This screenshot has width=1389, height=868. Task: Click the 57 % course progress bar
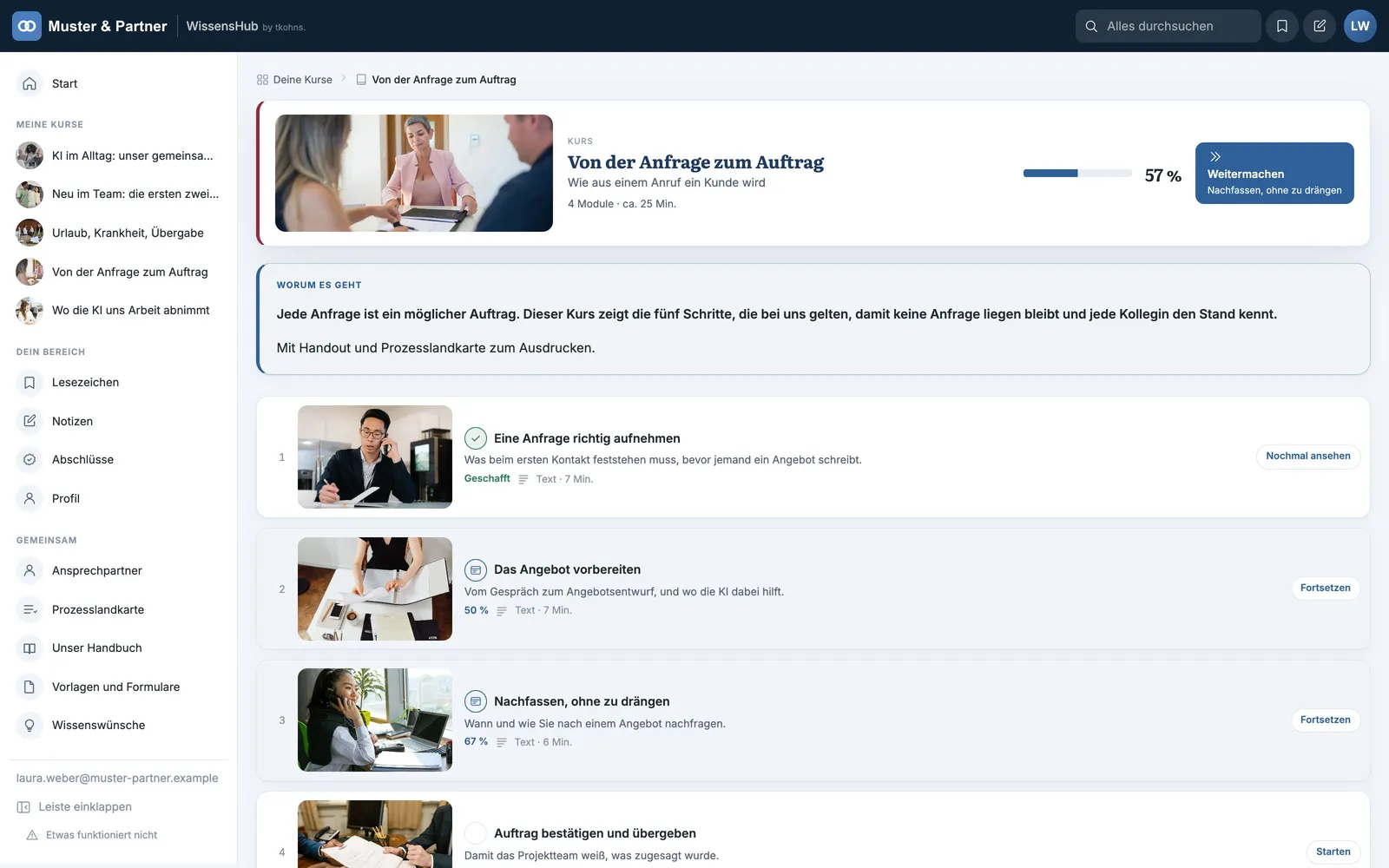coord(1077,174)
